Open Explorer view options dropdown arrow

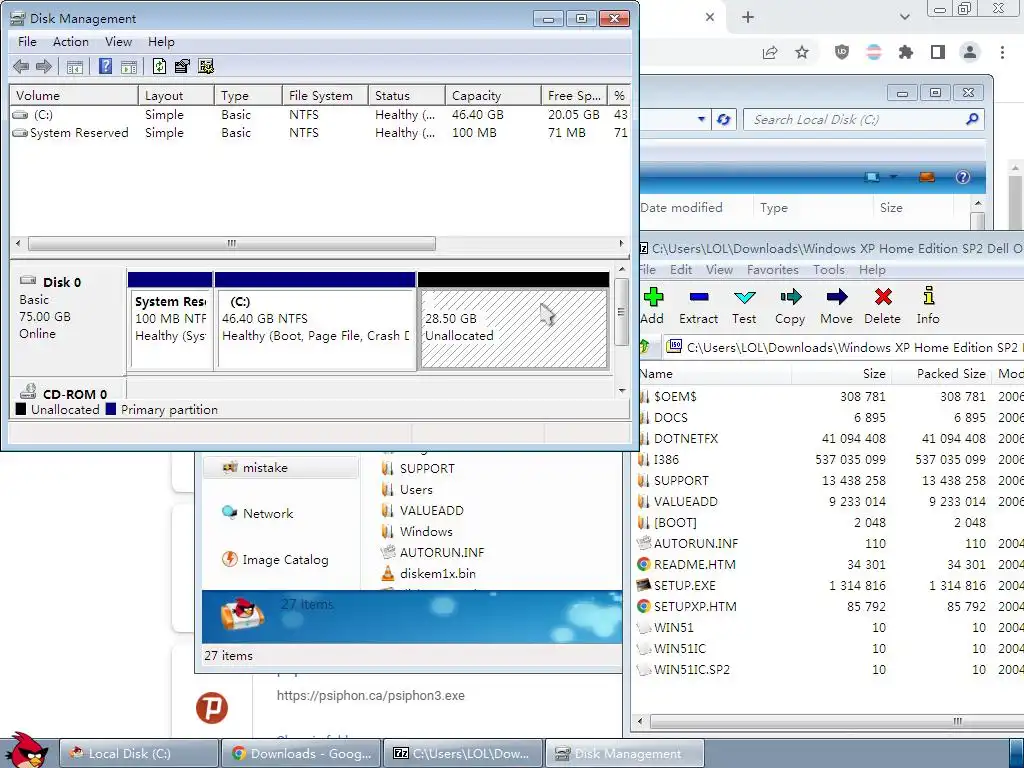click(893, 177)
